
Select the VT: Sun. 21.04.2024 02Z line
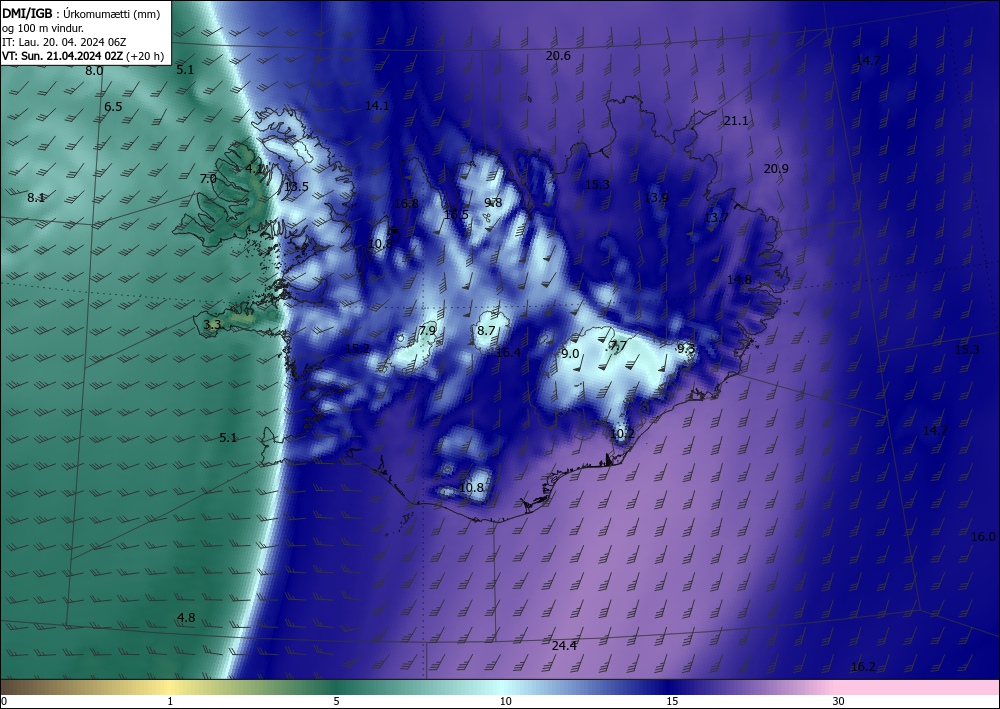click(82, 56)
